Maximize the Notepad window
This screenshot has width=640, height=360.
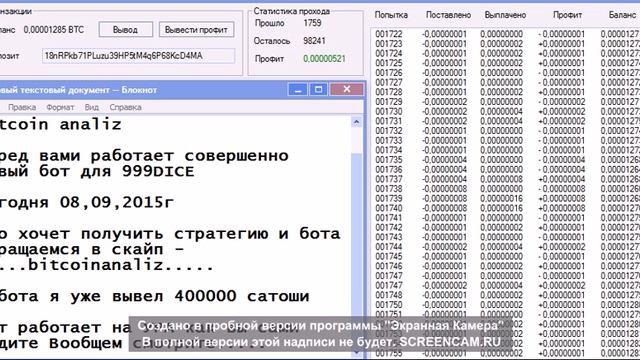tap(318, 89)
